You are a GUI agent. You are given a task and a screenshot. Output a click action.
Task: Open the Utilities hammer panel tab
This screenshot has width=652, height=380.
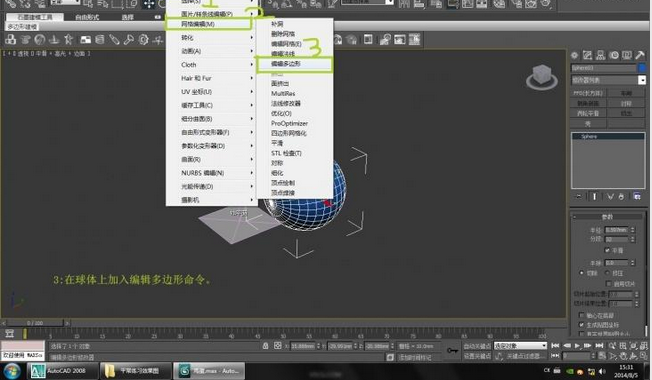pos(640,55)
